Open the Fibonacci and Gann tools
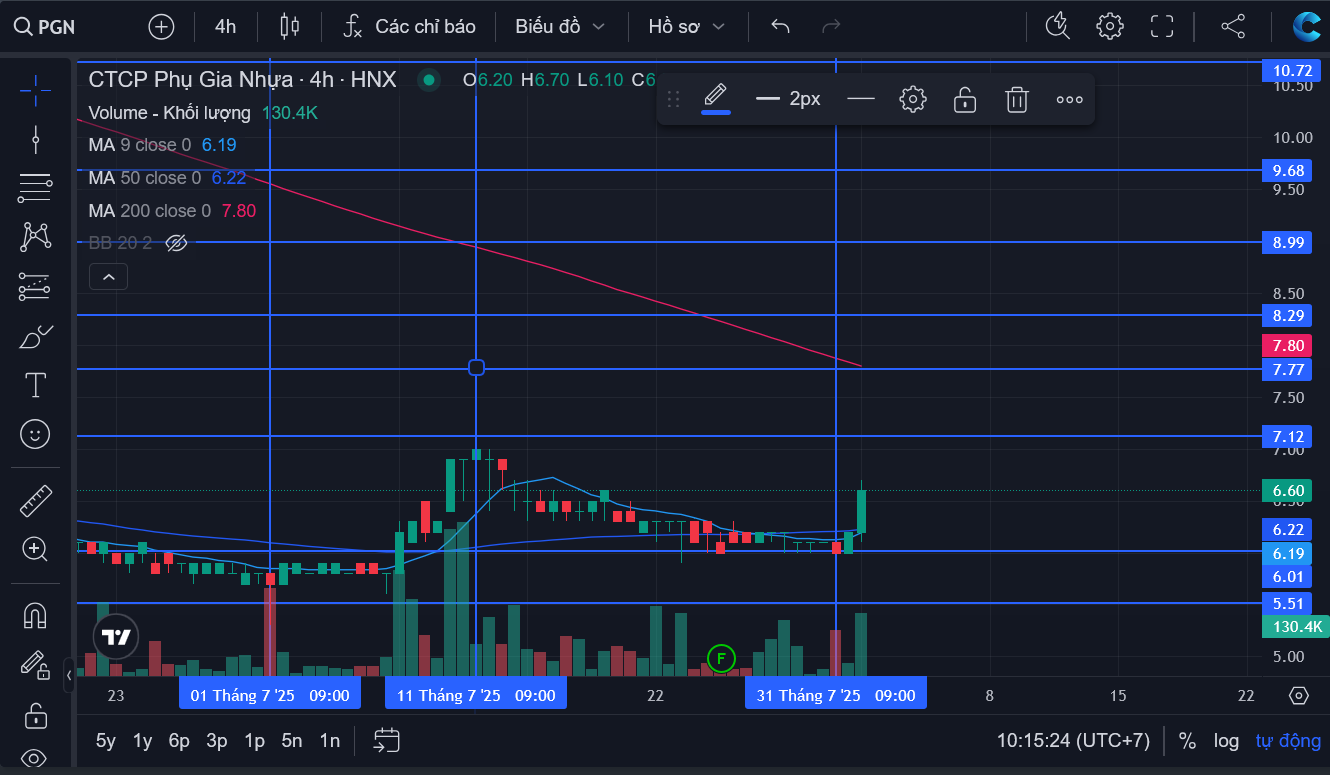 pos(36,186)
